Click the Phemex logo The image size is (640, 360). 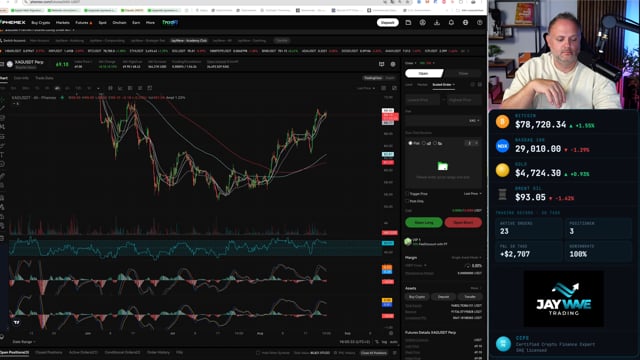pos(13,22)
